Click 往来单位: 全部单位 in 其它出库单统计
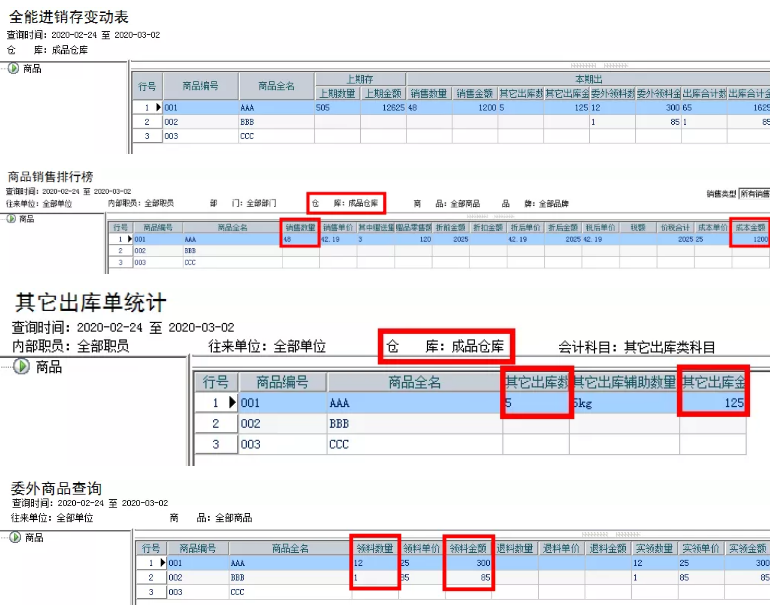Viewport: 770px width, 616px height. [267, 346]
